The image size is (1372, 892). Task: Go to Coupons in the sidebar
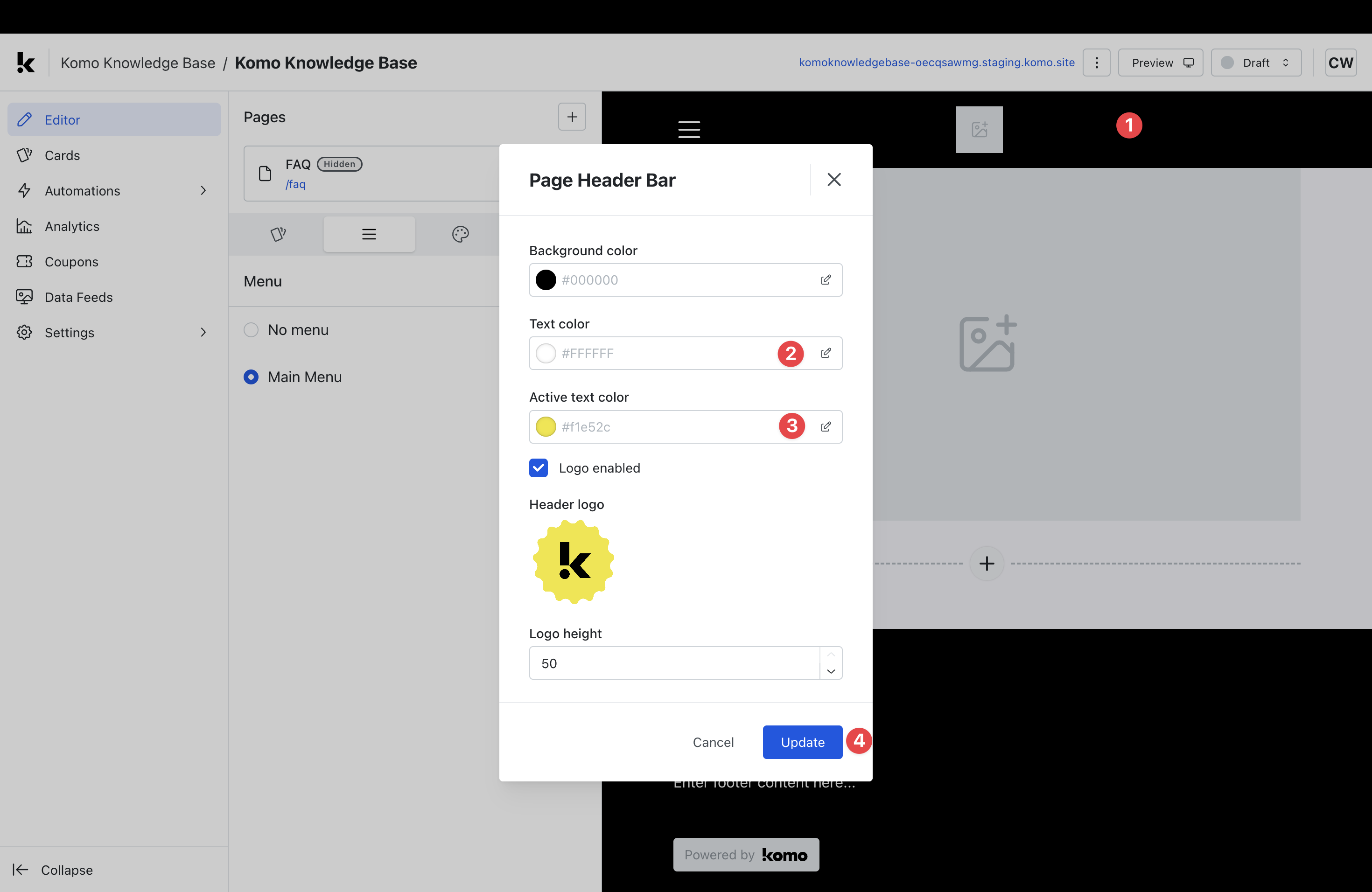71,262
